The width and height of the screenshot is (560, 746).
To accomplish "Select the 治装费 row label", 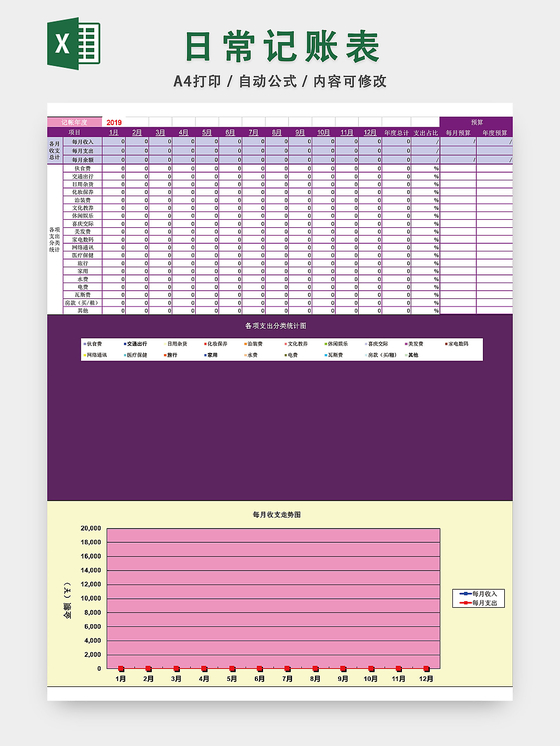I will click(x=83, y=200).
